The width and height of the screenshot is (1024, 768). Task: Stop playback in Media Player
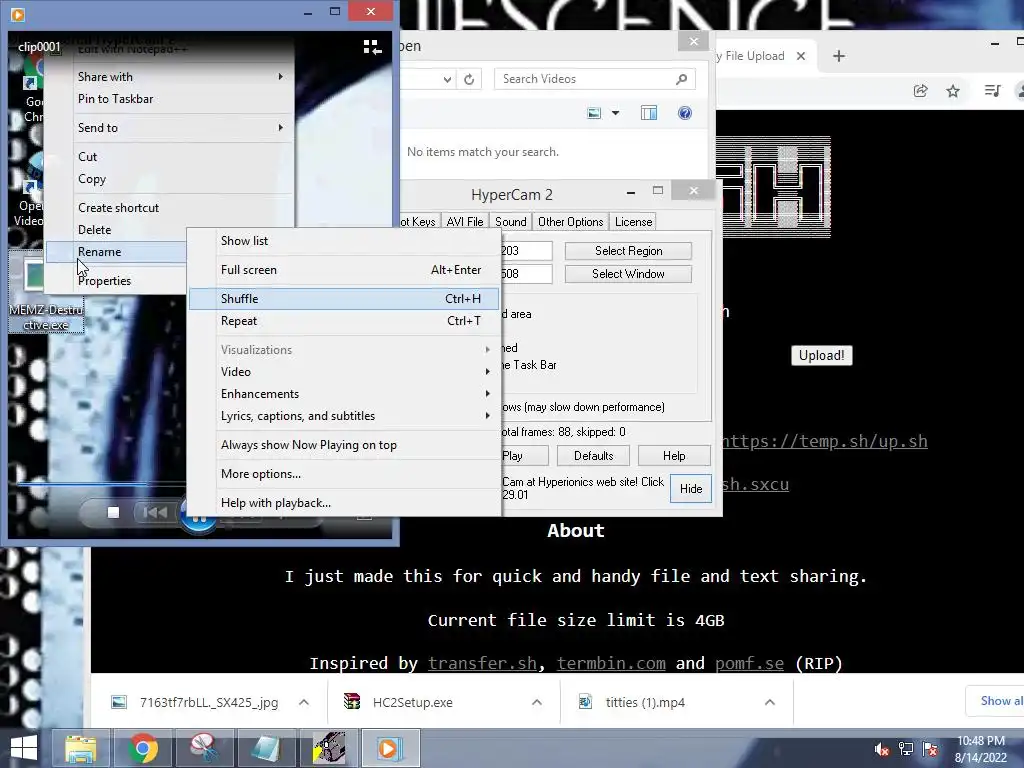[113, 513]
